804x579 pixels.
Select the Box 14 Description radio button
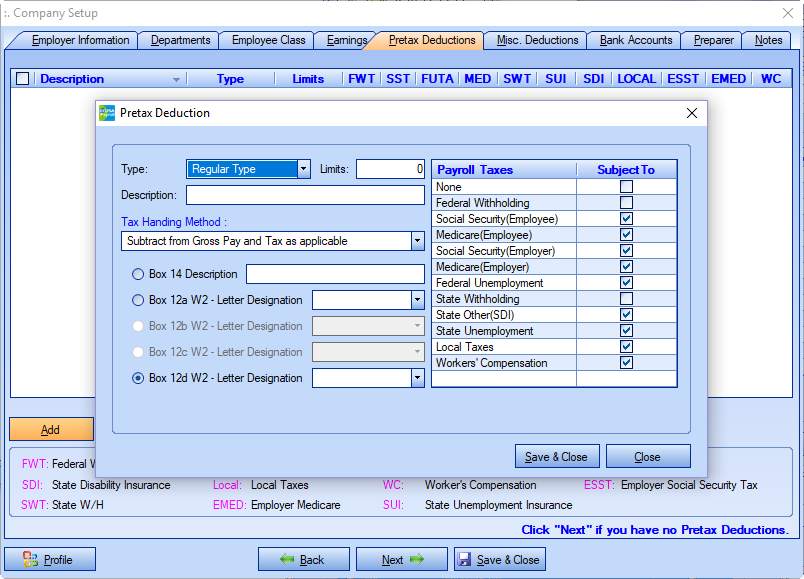click(x=138, y=274)
